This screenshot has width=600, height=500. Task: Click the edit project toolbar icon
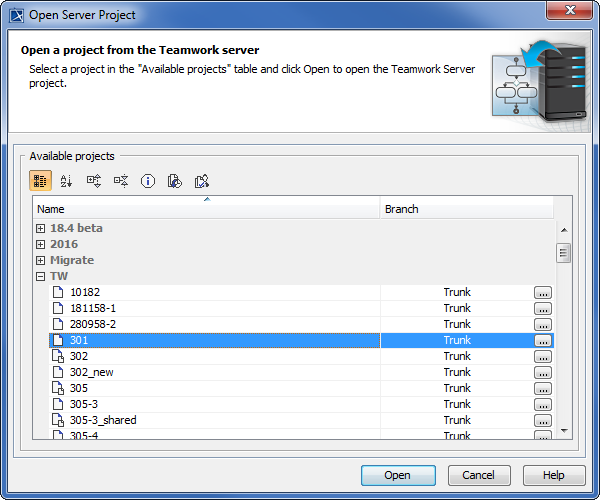point(202,181)
